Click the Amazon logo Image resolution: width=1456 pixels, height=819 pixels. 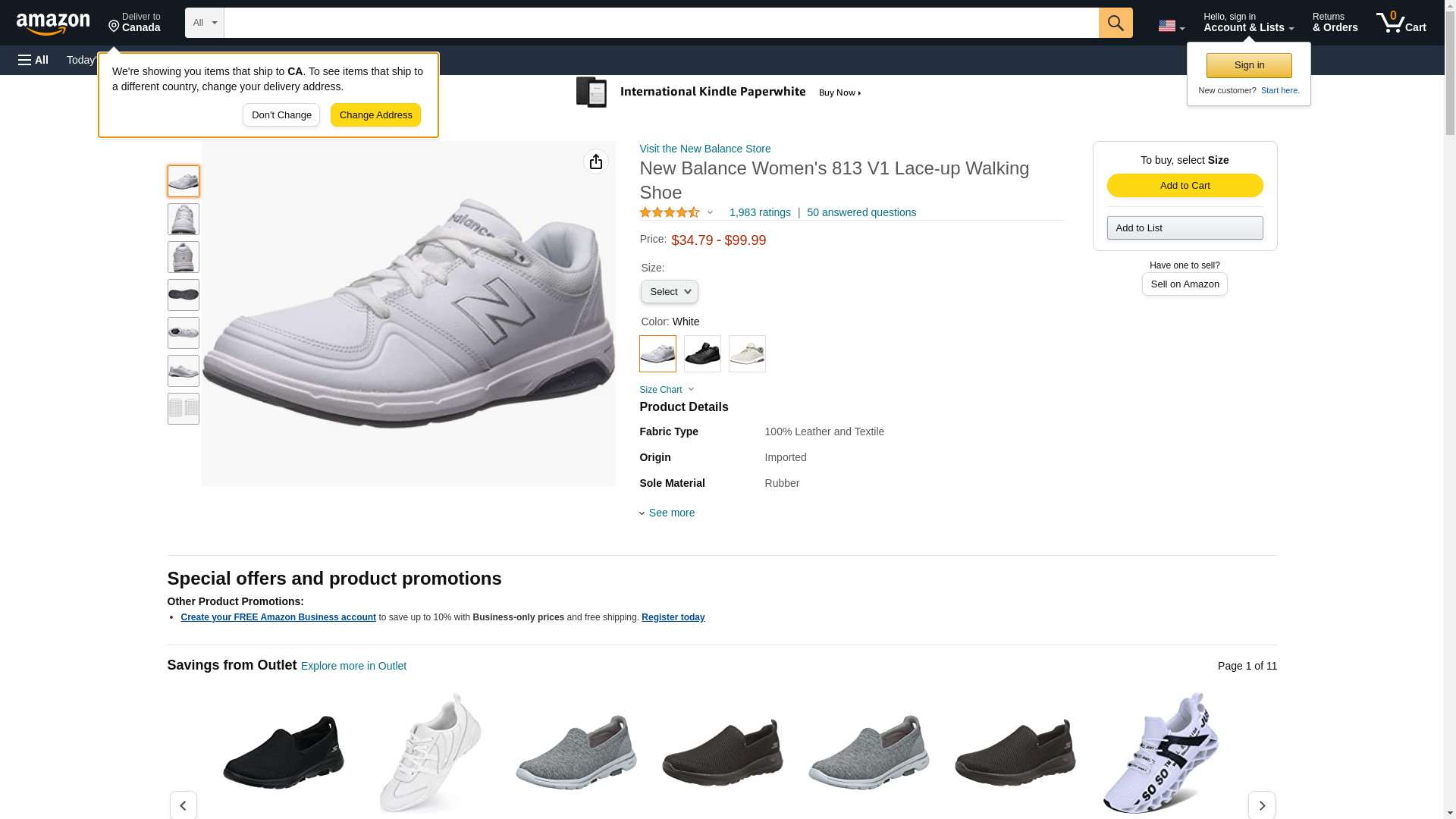(x=53, y=24)
